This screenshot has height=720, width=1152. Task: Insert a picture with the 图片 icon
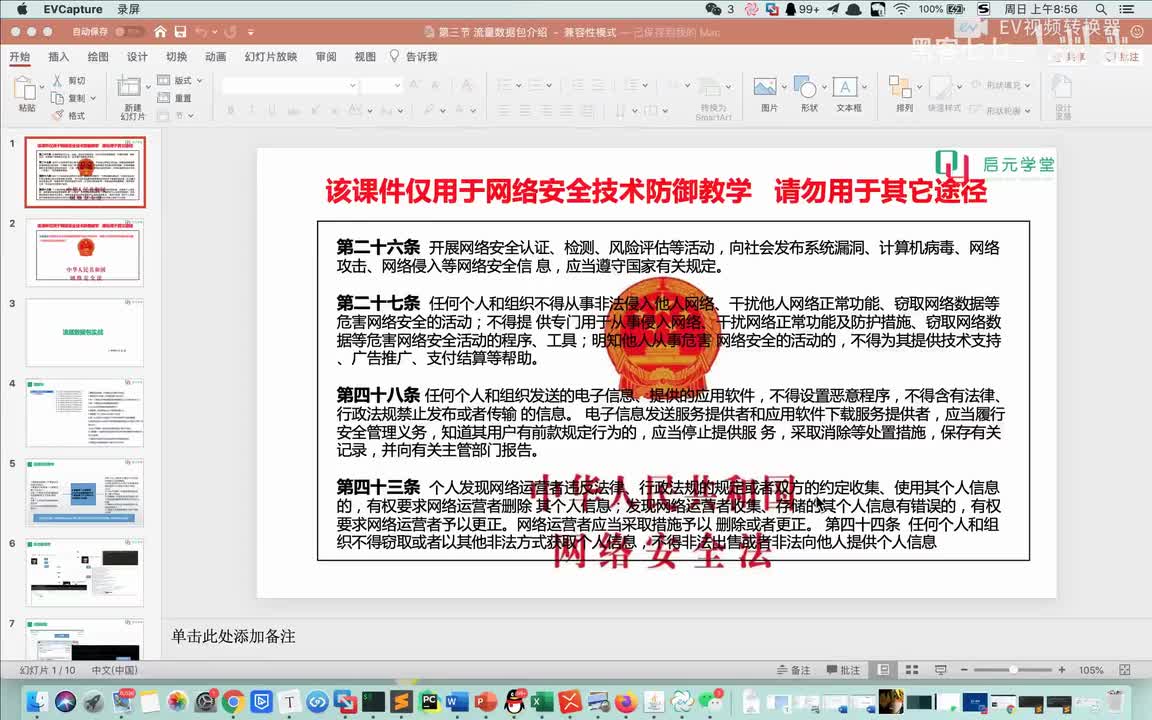click(x=765, y=87)
